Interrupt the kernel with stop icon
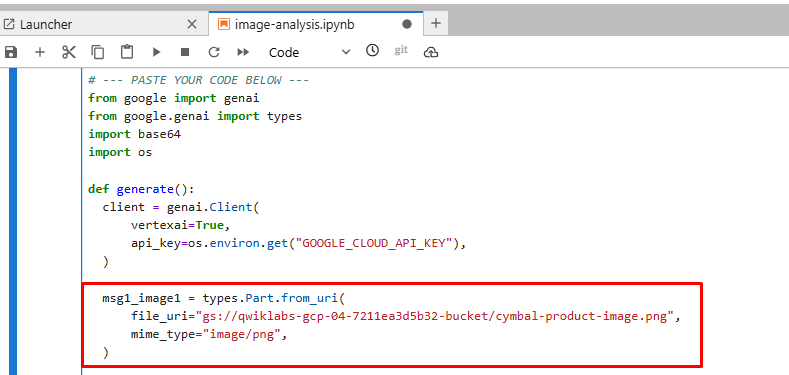 tap(185, 52)
